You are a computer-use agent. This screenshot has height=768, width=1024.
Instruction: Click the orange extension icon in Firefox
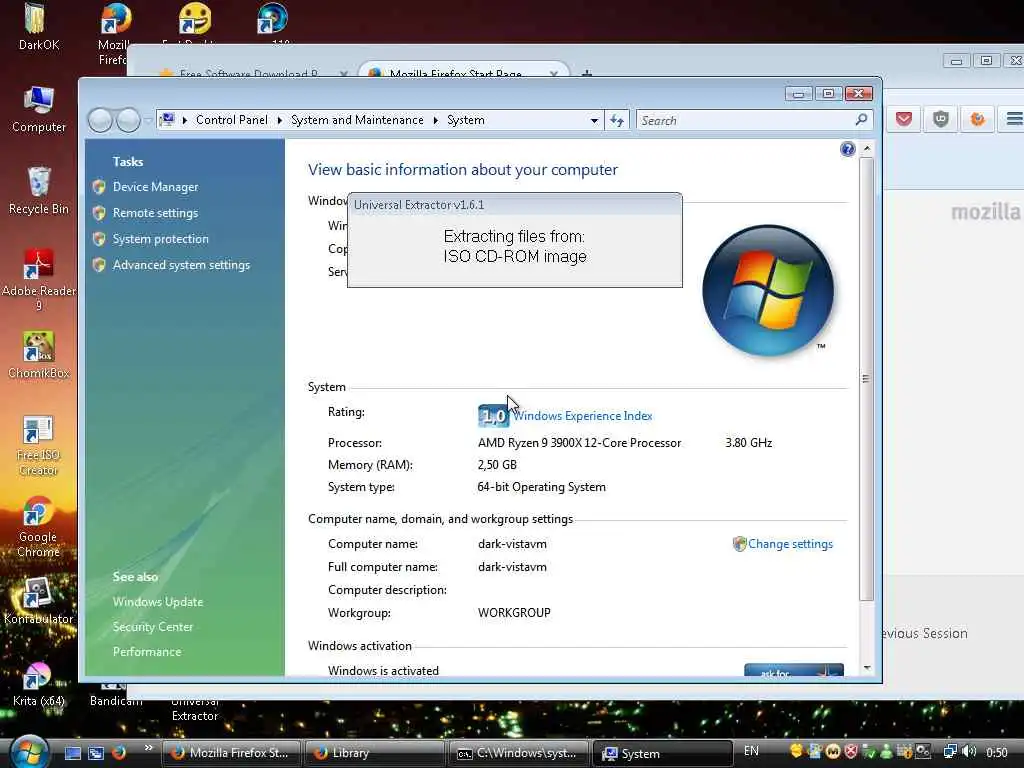978,119
